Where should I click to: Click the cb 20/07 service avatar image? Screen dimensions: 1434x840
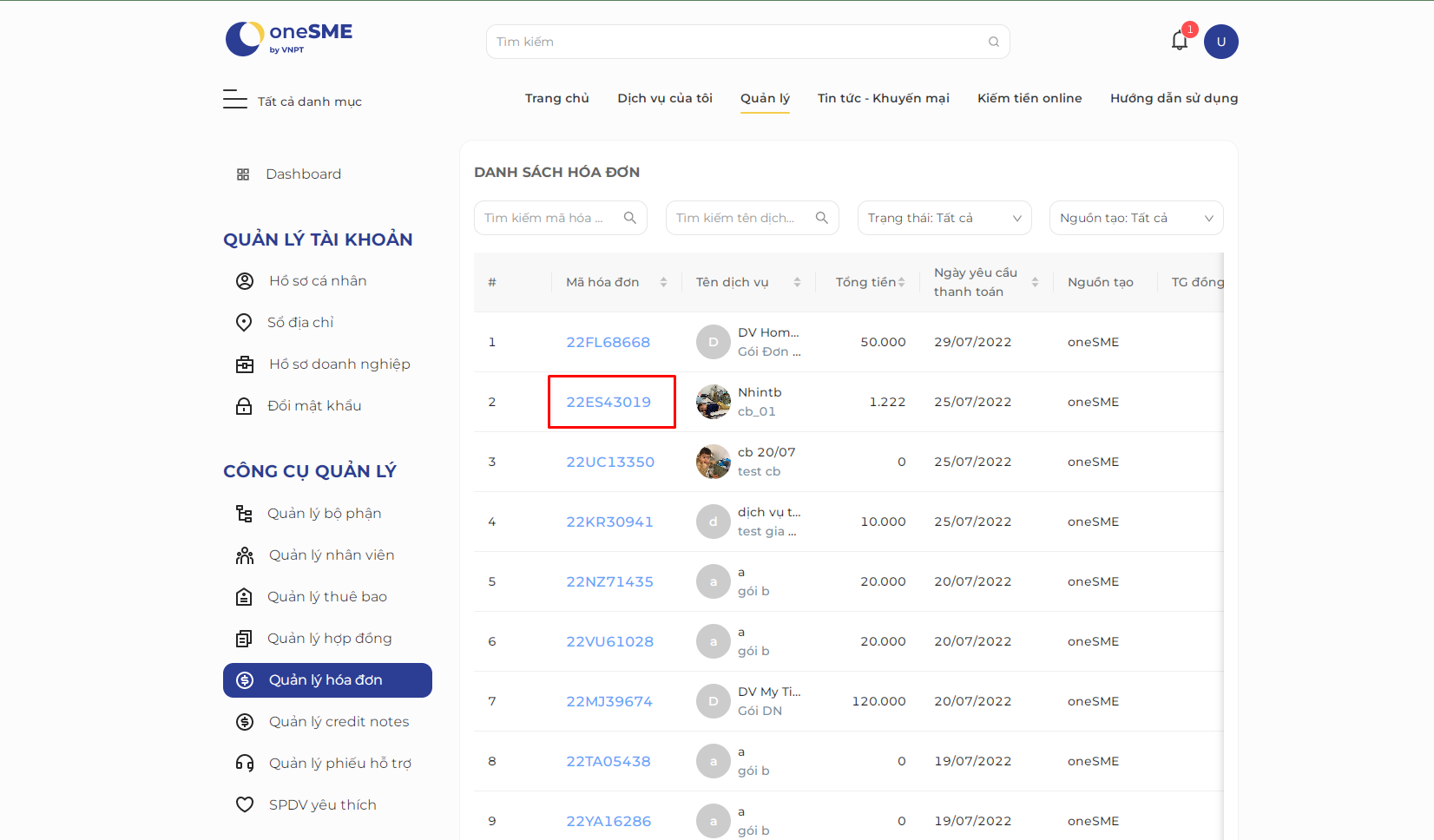click(714, 462)
